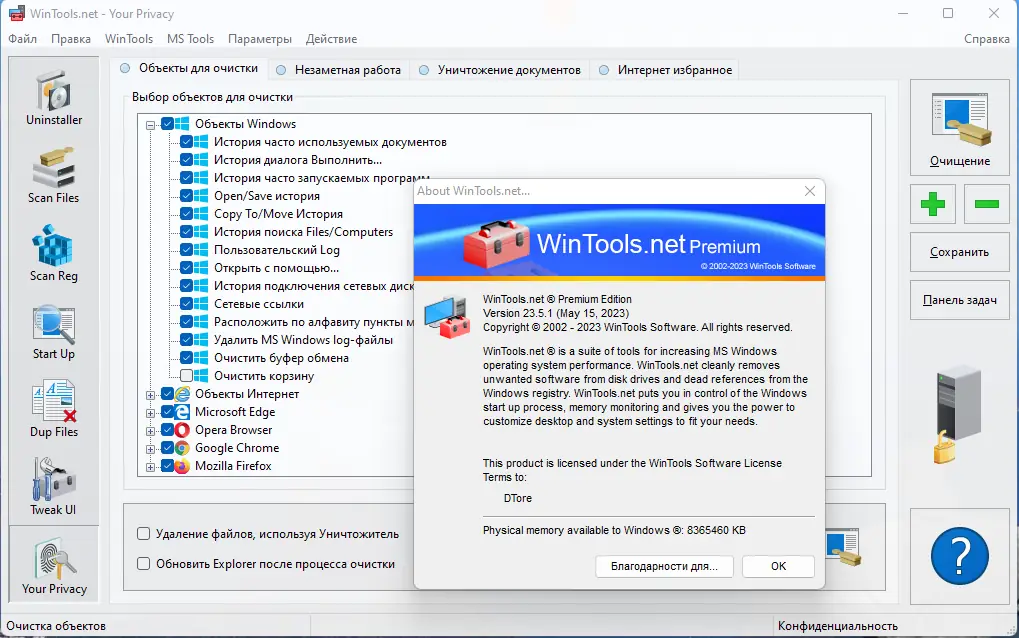Click the Благодарности для... button
1019x638 pixels.
pyautogui.click(x=664, y=567)
